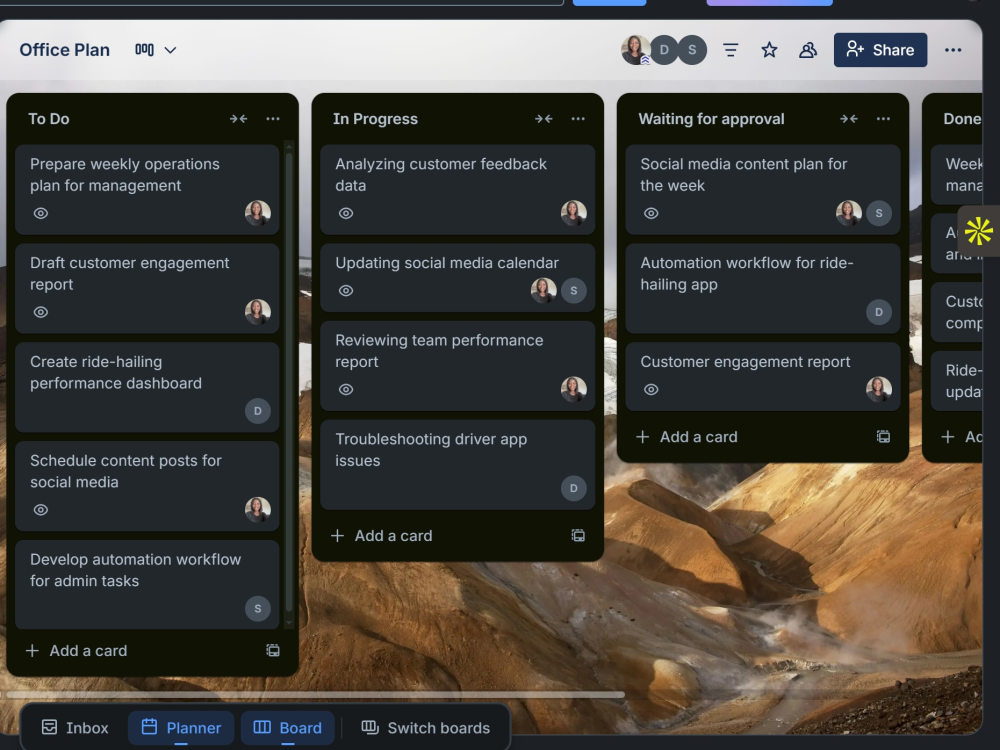Image resolution: width=1000 pixels, height=750 pixels.
Task: Create from template in Waiting for approval
Action: pos(883,437)
